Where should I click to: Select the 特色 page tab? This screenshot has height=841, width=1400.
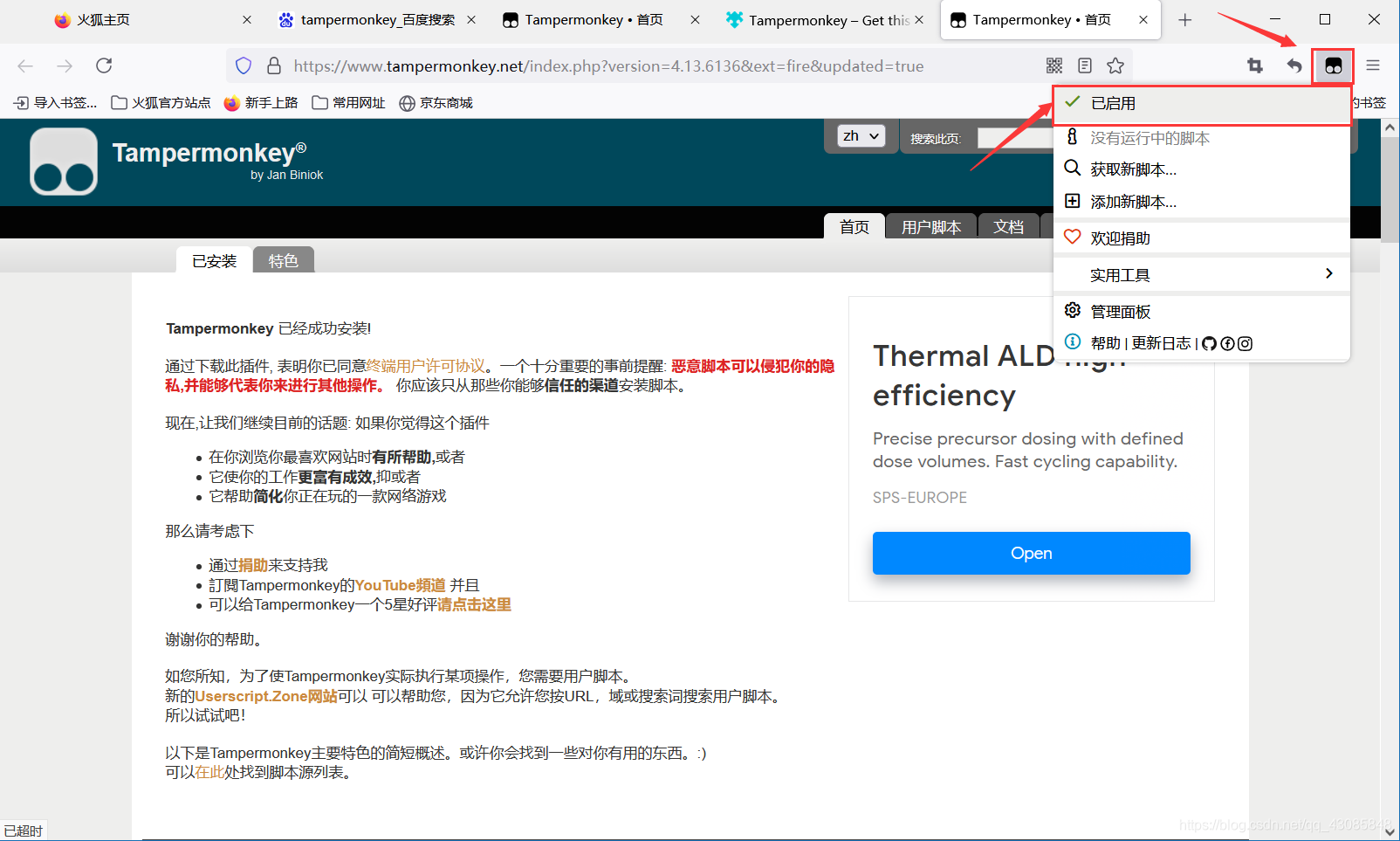click(283, 260)
